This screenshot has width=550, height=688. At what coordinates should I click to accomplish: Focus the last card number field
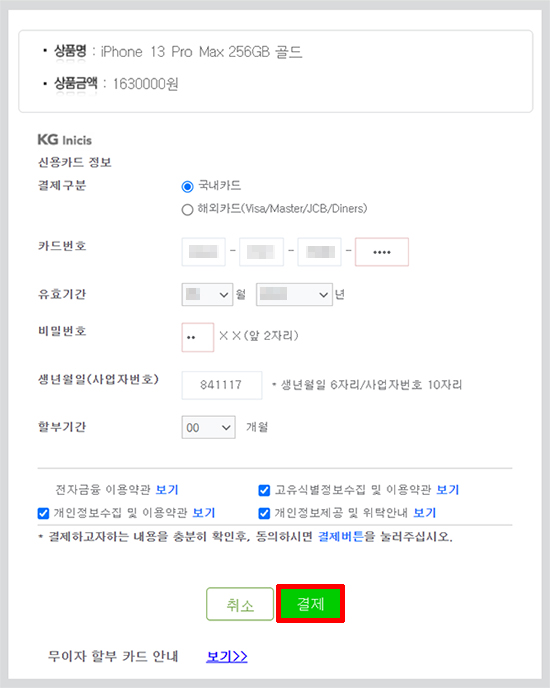tap(382, 252)
